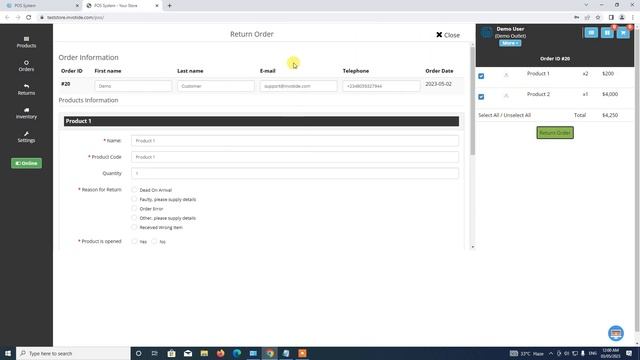Click the Order Date 2023-05-02 value
The height and width of the screenshot is (360, 640).
point(438,84)
